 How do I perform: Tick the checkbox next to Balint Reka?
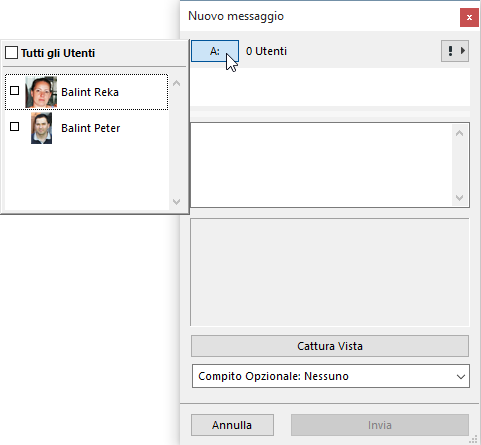(x=14, y=91)
